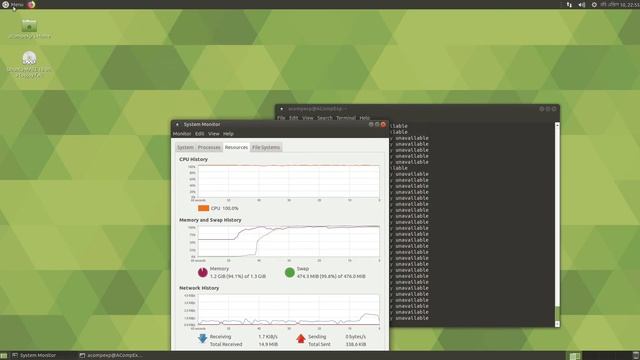Open Edit menu in System Monitor

[199, 133]
